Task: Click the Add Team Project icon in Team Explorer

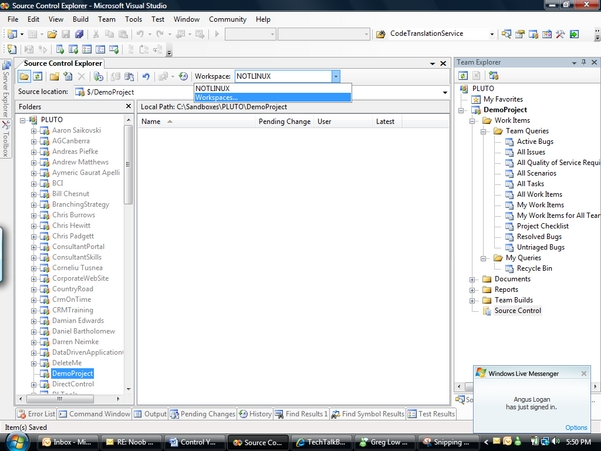Action: click(x=494, y=75)
